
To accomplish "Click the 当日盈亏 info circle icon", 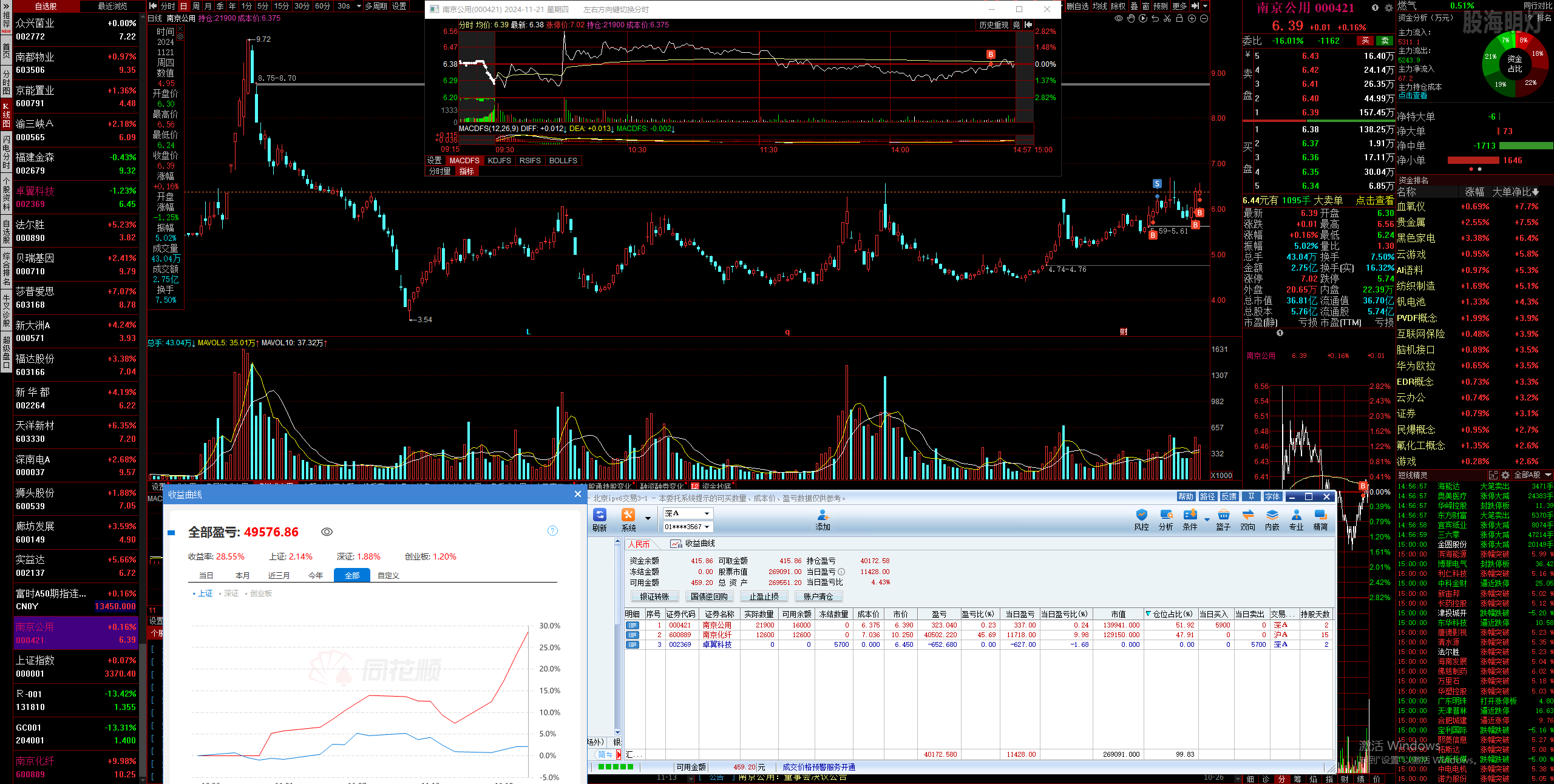I will pyautogui.click(x=841, y=572).
